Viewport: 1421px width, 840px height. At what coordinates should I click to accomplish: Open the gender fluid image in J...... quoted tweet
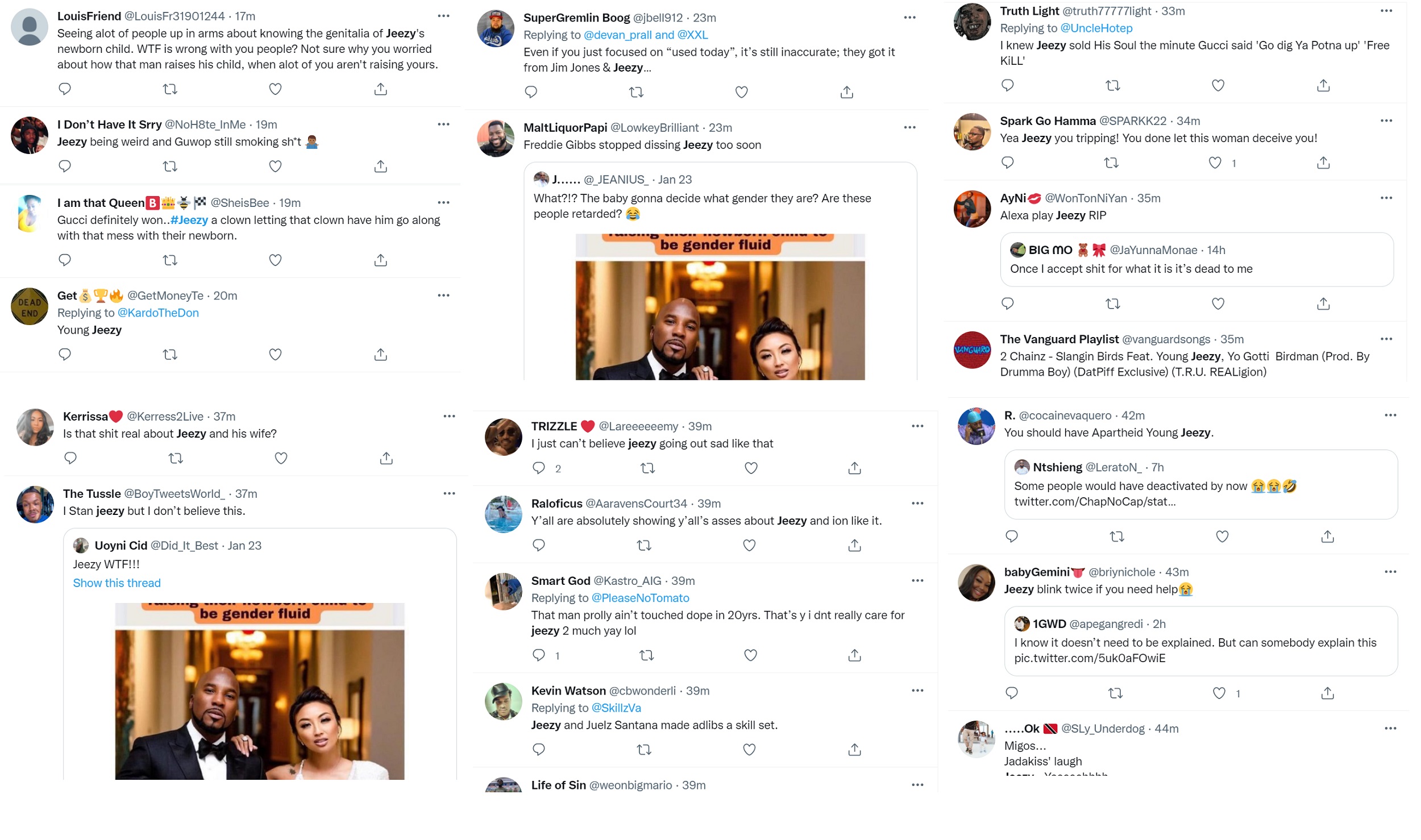coord(720,306)
